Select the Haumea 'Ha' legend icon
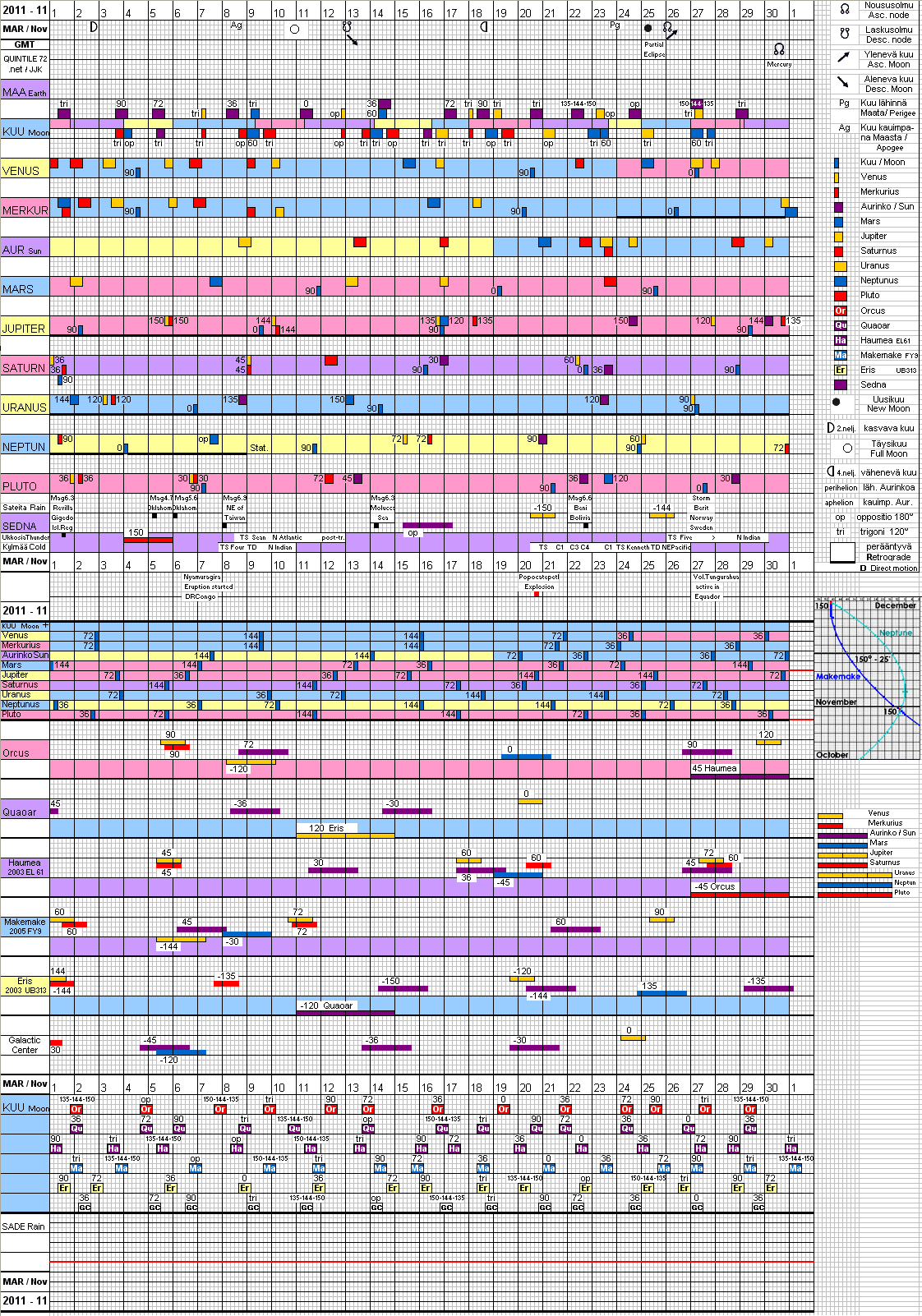This screenshot has height=1316, width=922. click(840, 340)
